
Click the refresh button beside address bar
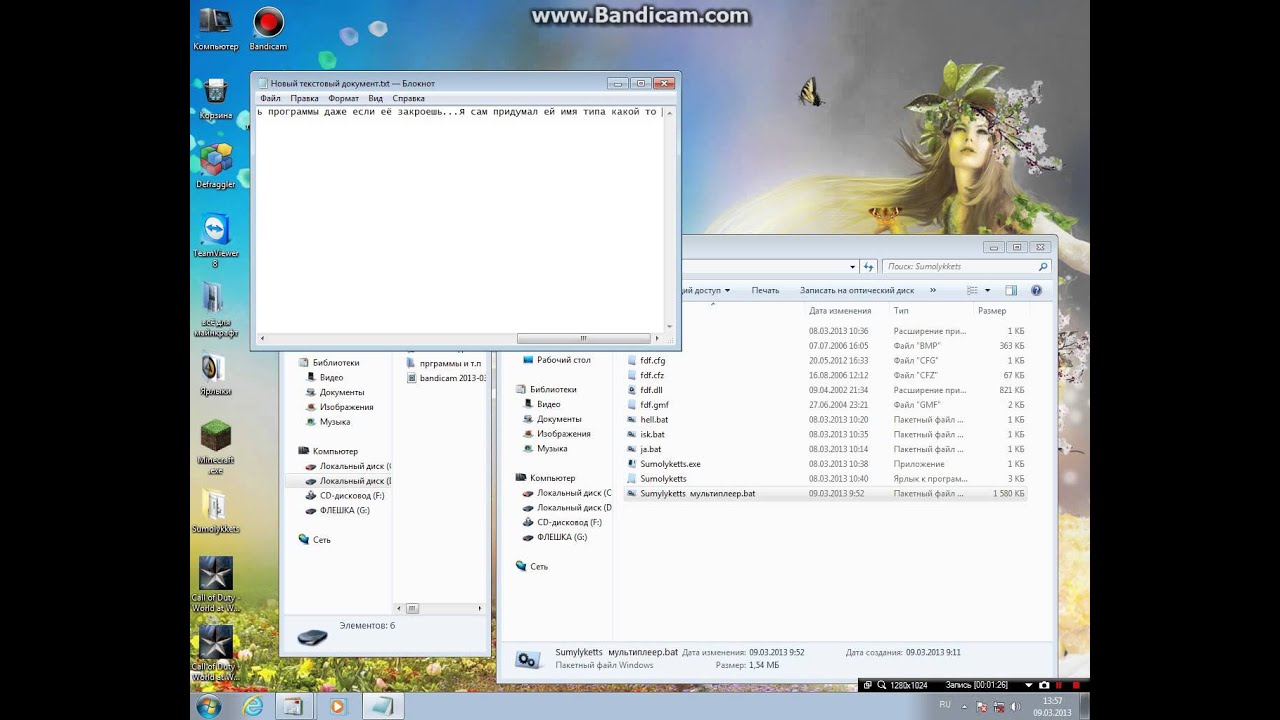click(x=869, y=267)
